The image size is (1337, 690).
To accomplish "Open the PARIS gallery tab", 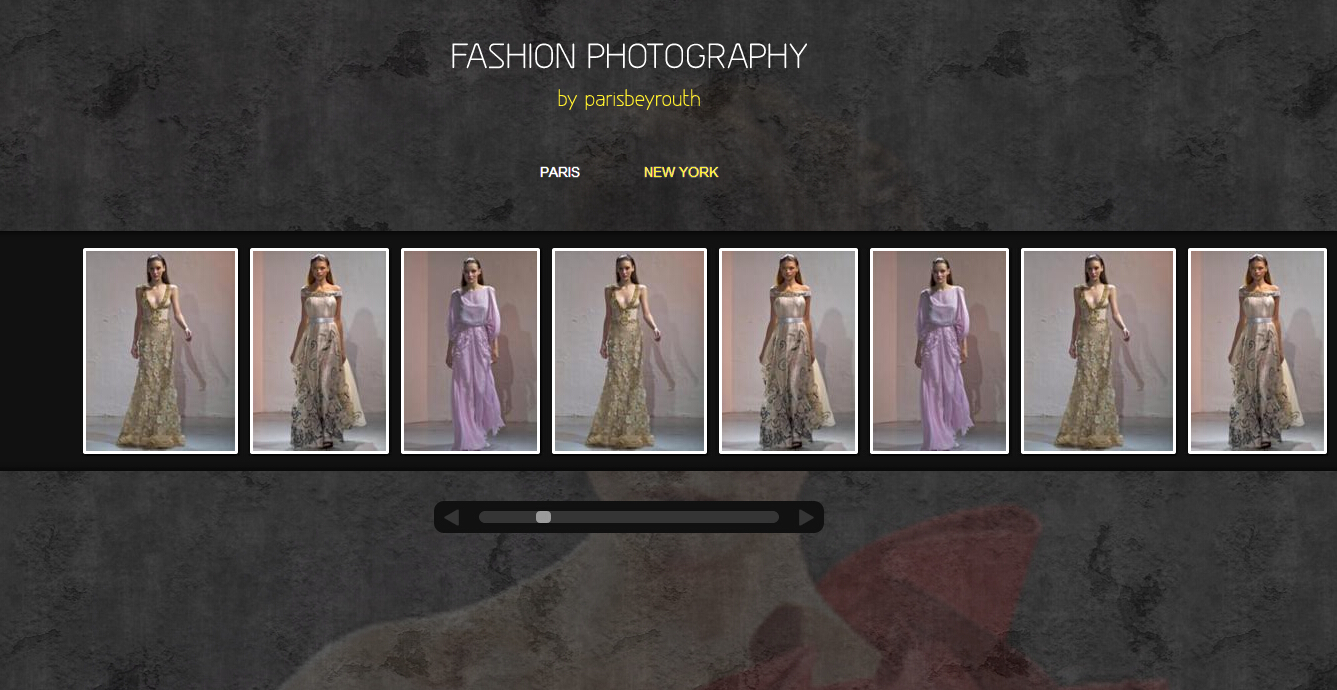I will [x=560, y=172].
